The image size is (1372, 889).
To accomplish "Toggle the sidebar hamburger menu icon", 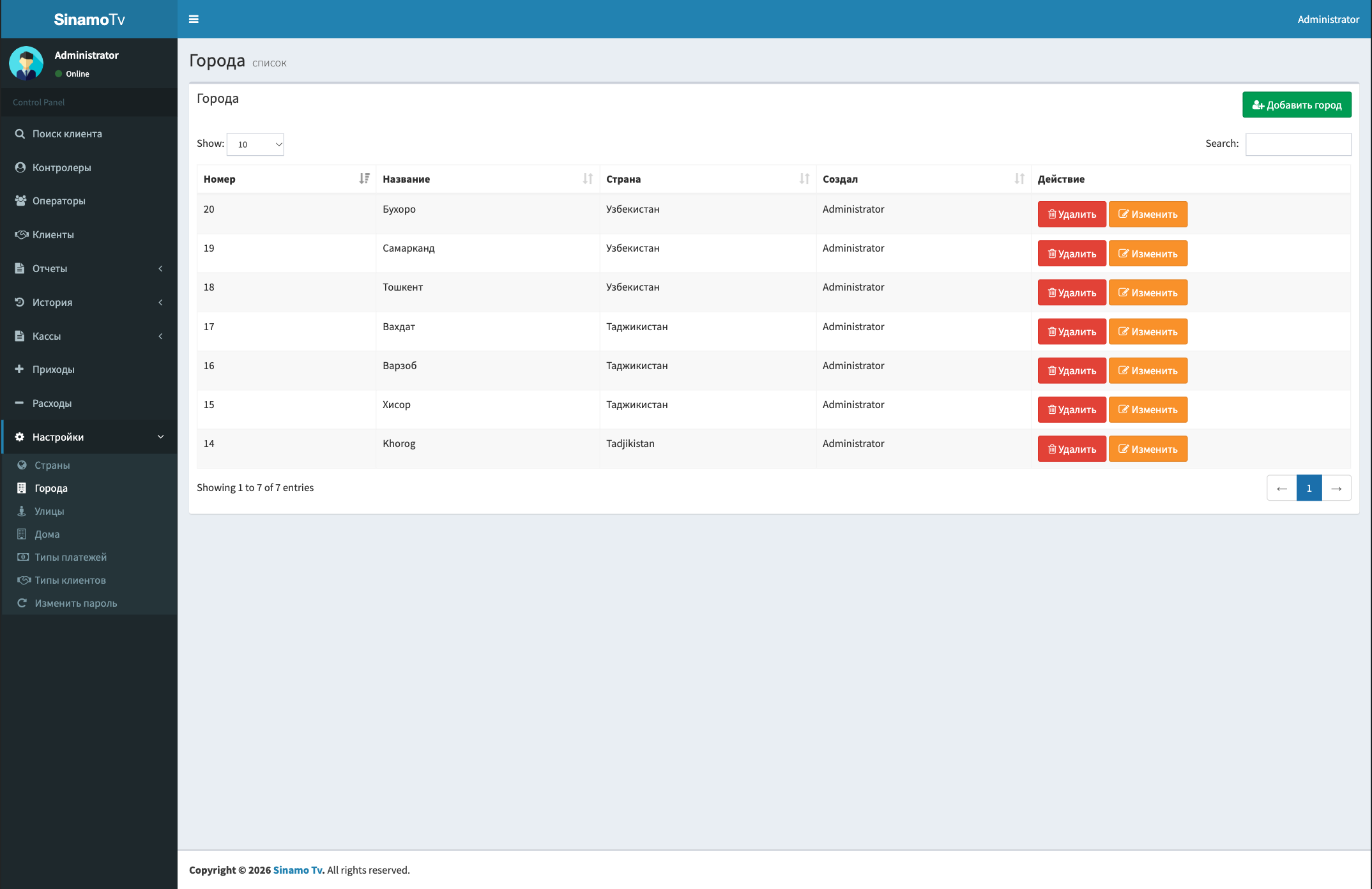I will 194,19.
